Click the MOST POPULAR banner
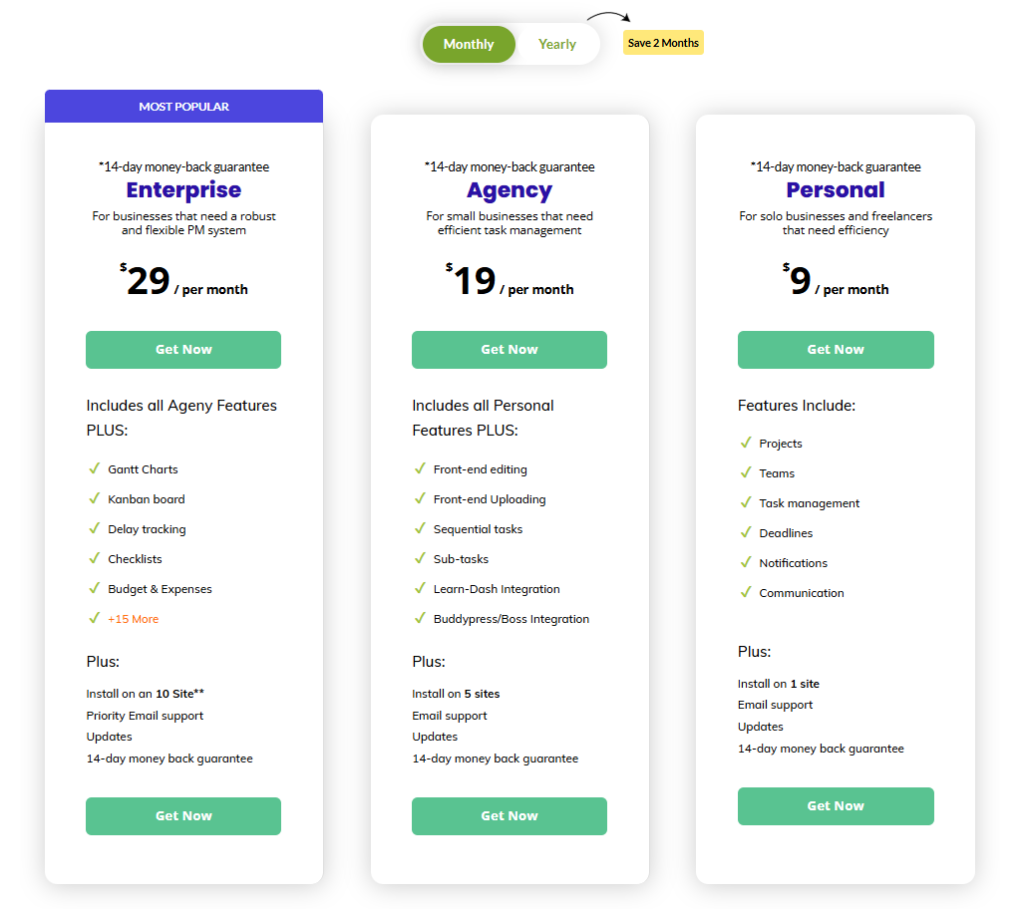 pyautogui.click(x=183, y=106)
